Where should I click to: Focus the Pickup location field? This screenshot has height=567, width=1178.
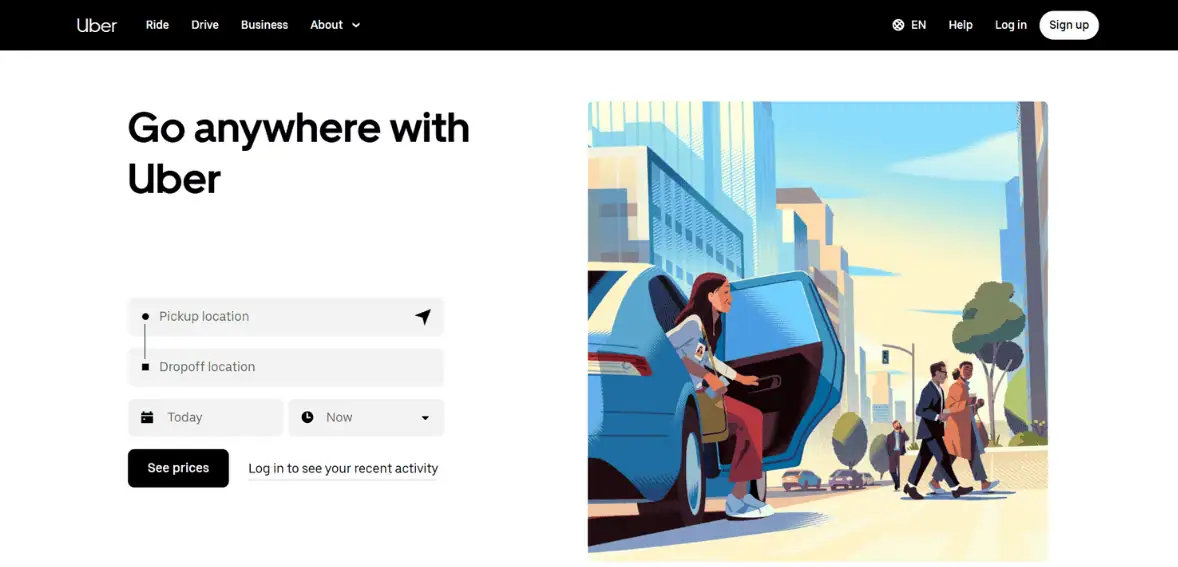[x=280, y=317]
